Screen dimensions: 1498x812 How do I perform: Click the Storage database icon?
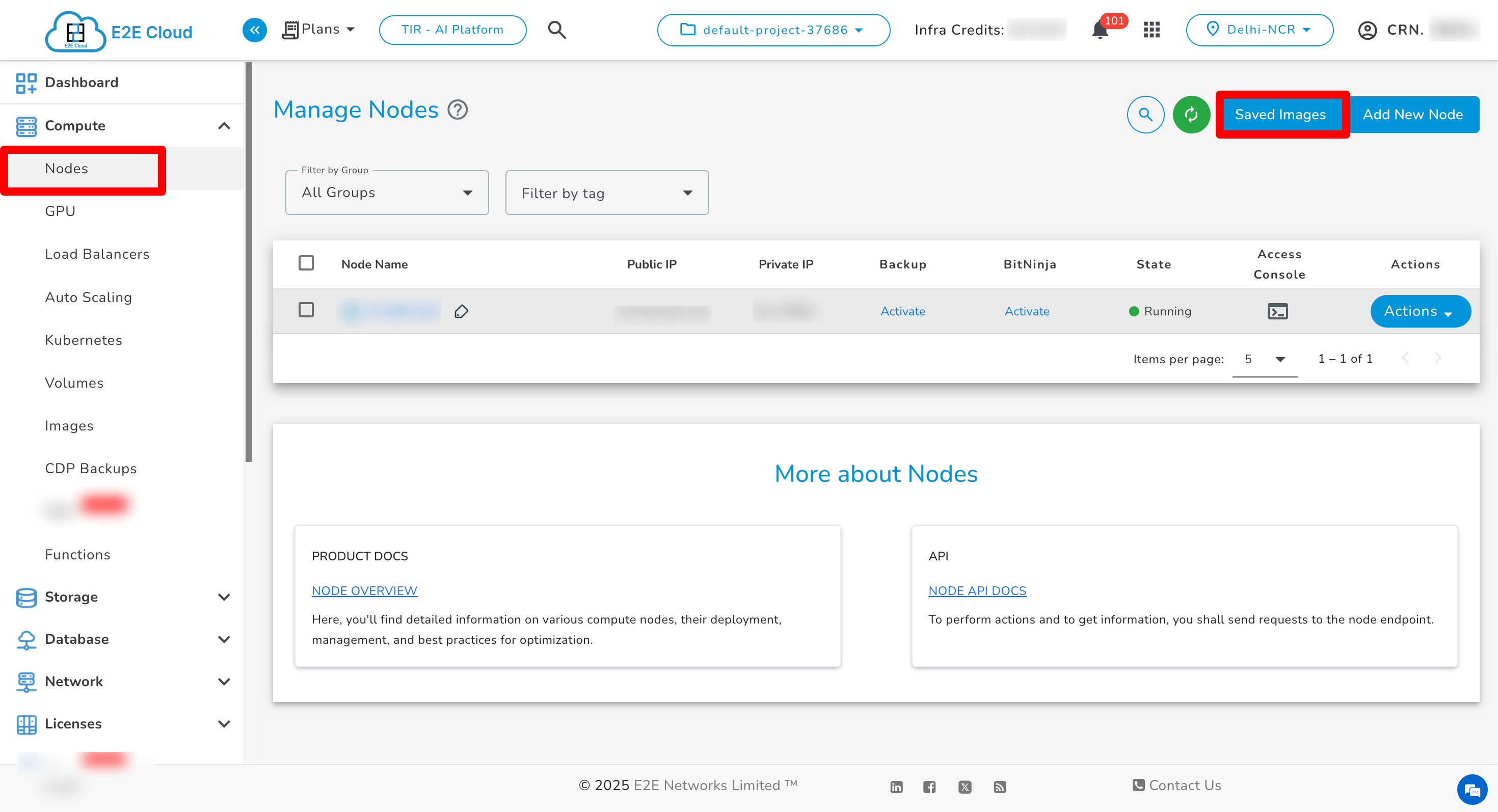click(26, 598)
